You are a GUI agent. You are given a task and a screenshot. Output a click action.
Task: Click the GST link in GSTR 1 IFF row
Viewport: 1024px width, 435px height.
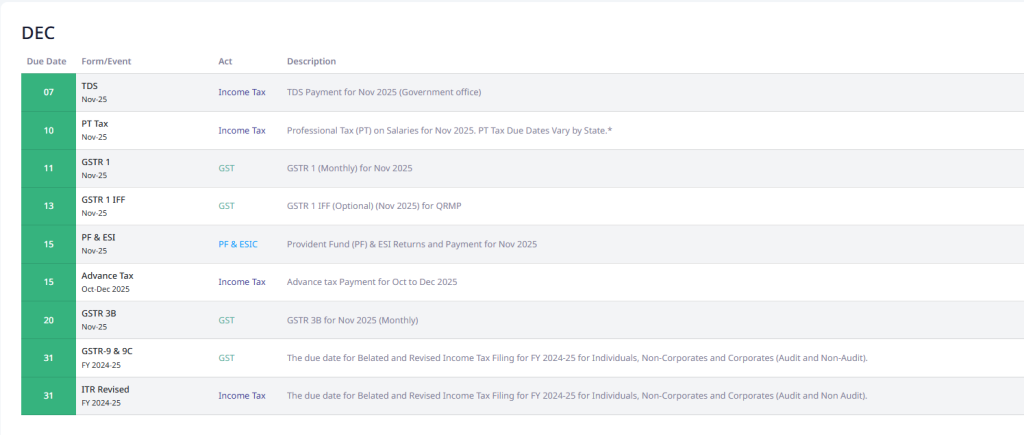226,206
